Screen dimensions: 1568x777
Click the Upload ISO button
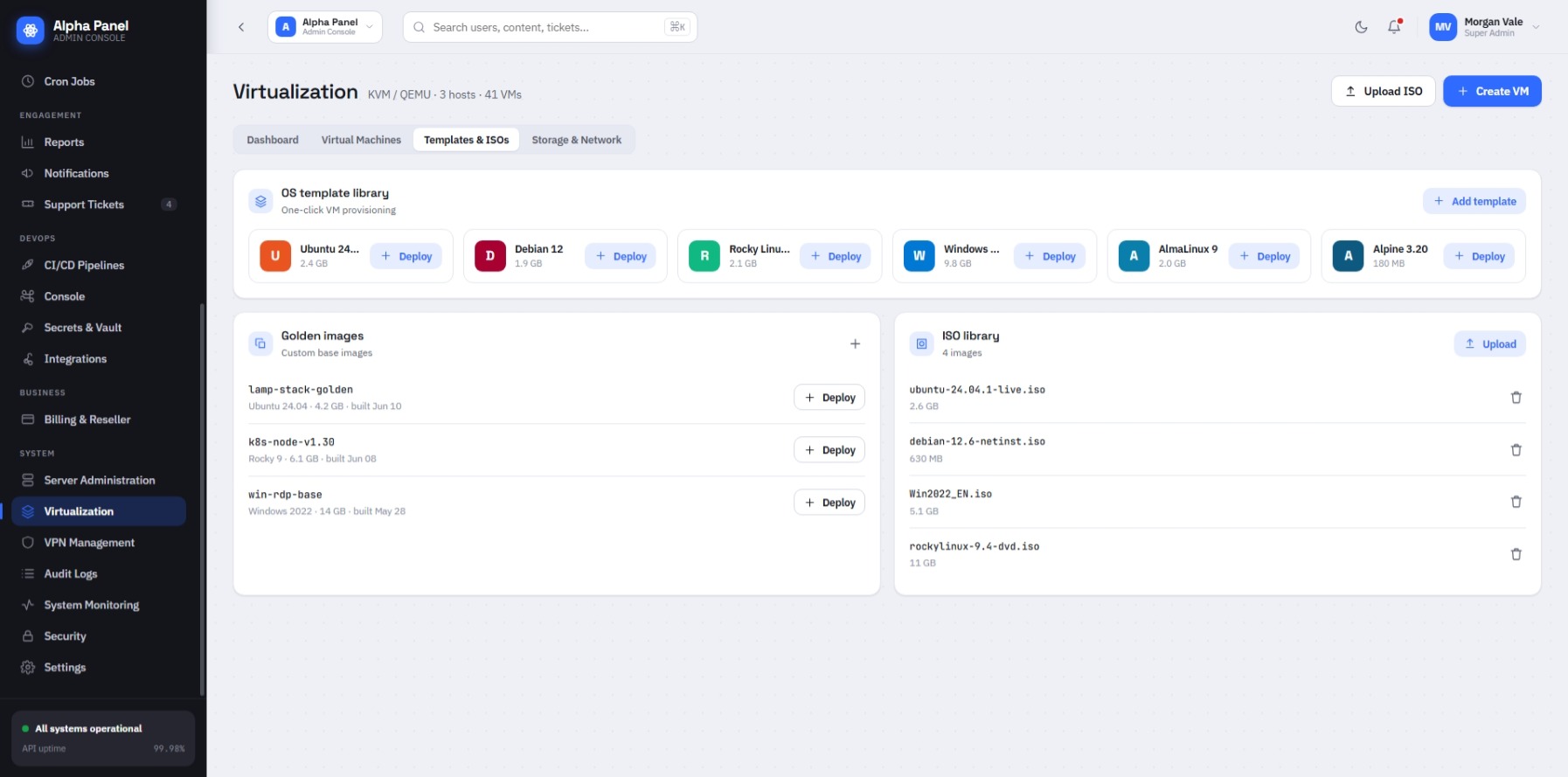click(x=1384, y=91)
